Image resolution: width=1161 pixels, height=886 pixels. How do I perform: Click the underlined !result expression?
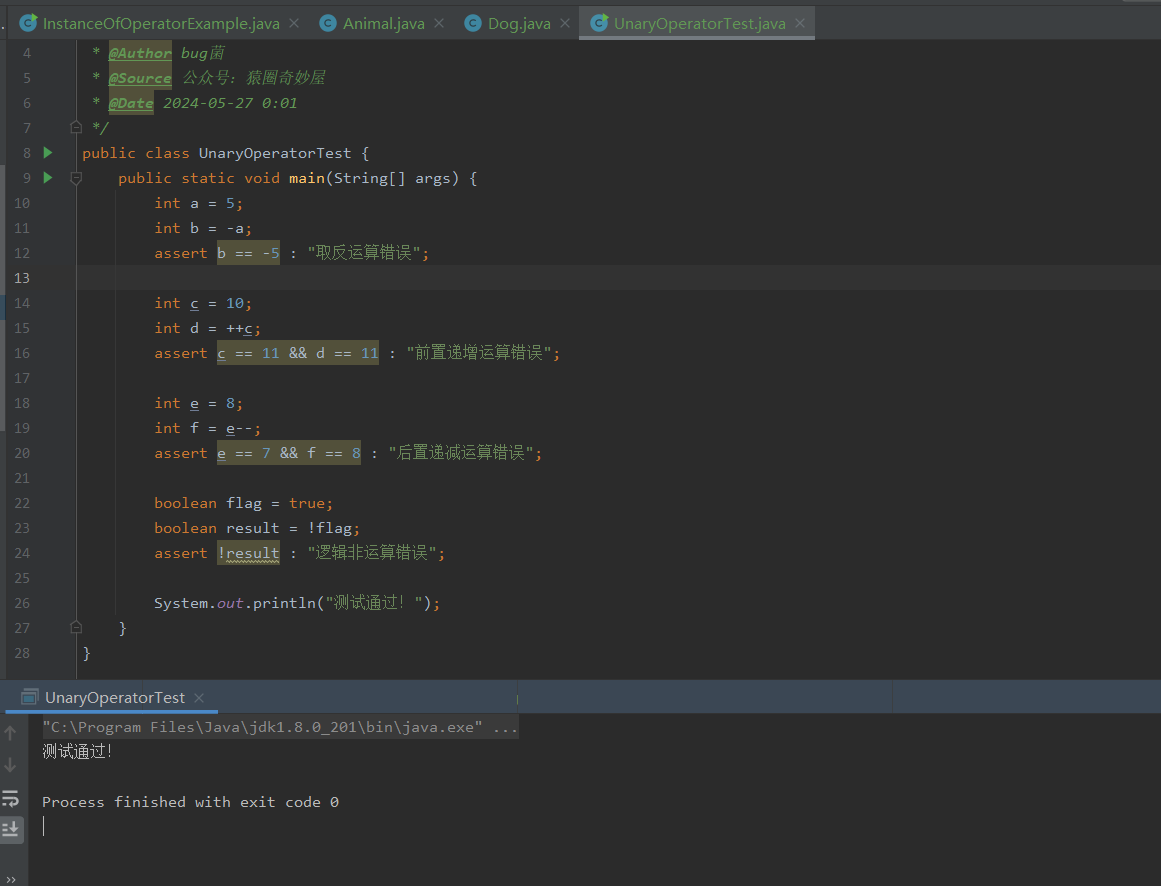pyautogui.click(x=248, y=553)
